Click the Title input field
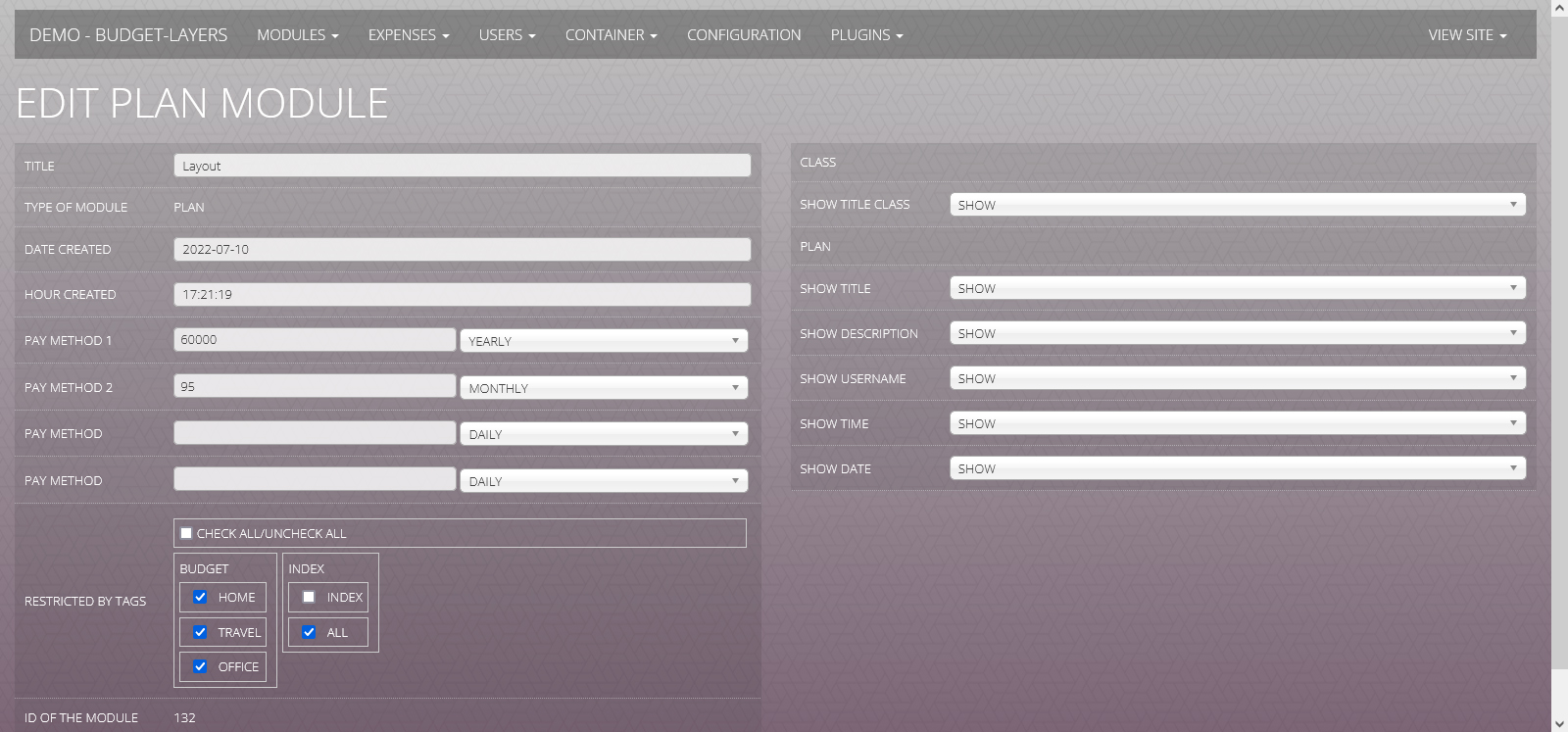The height and width of the screenshot is (732, 1568). click(x=462, y=166)
